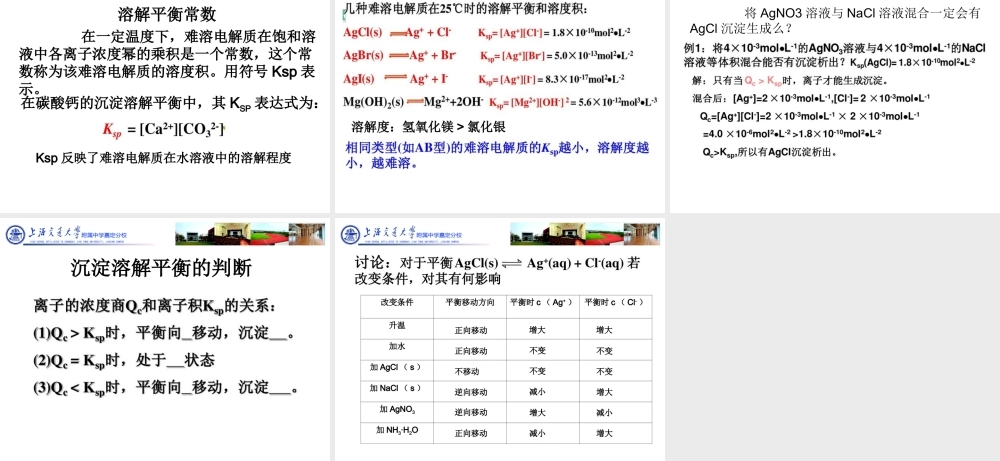The height and width of the screenshot is (461, 1000).
Task: Click the 减小 cell in the 加 AgNO3 row
Action: pos(604,413)
